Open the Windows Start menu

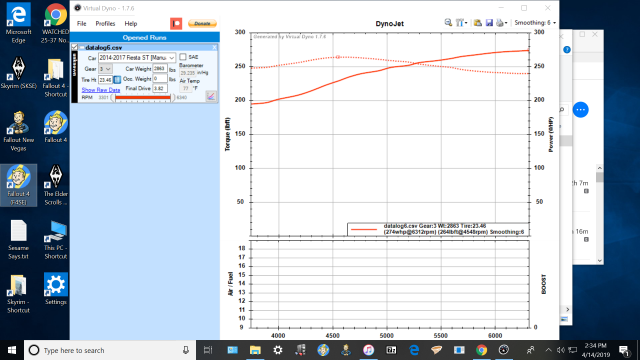coord(11,350)
